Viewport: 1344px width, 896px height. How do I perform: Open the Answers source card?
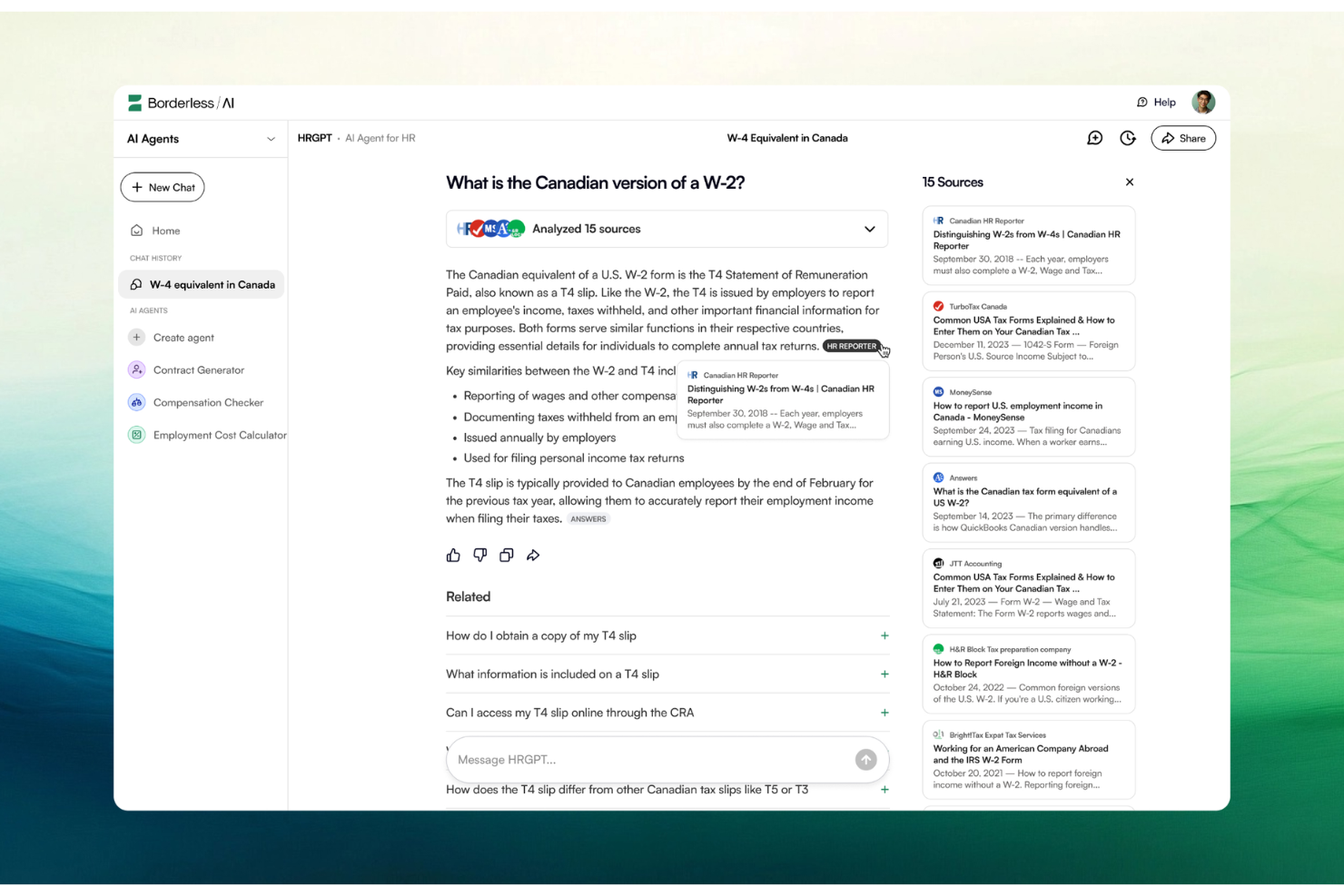tap(1029, 503)
